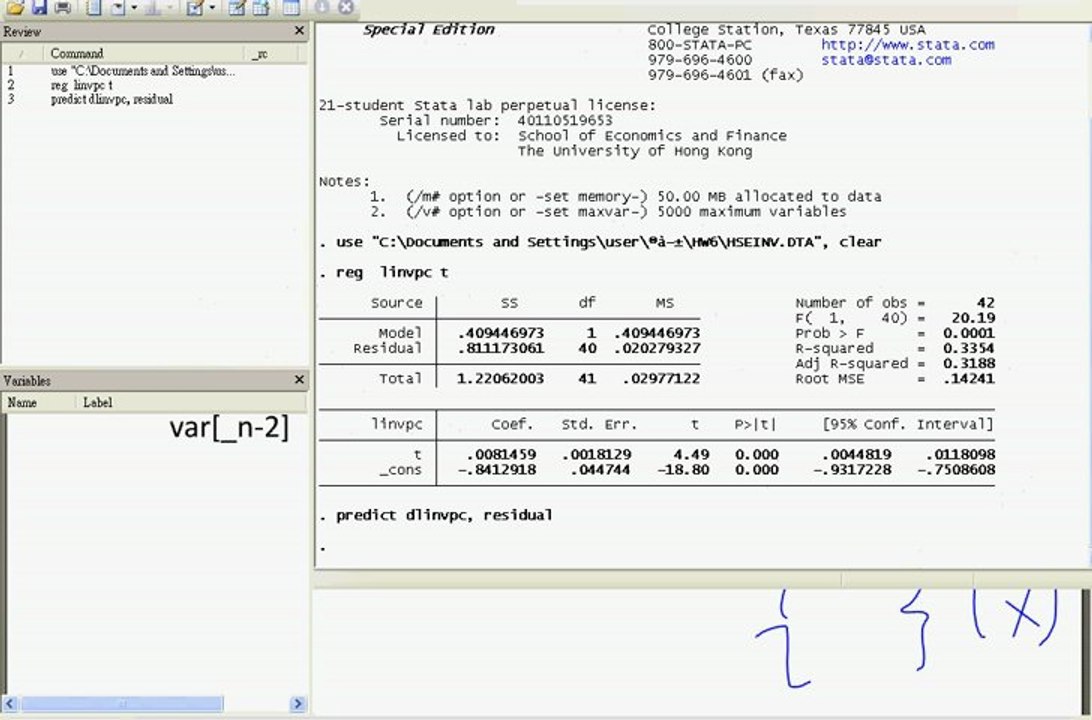
Task: Click the Model SS value .409446973
Action: (x=501, y=333)
